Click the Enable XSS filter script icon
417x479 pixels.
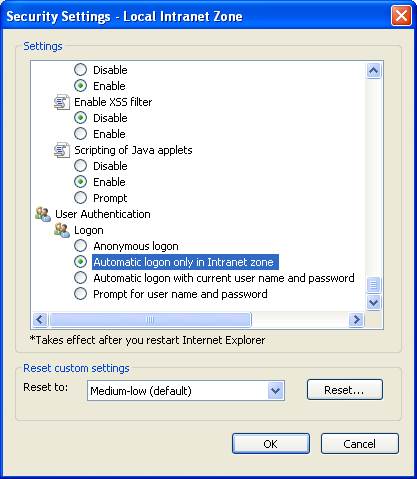pos(62,102)
